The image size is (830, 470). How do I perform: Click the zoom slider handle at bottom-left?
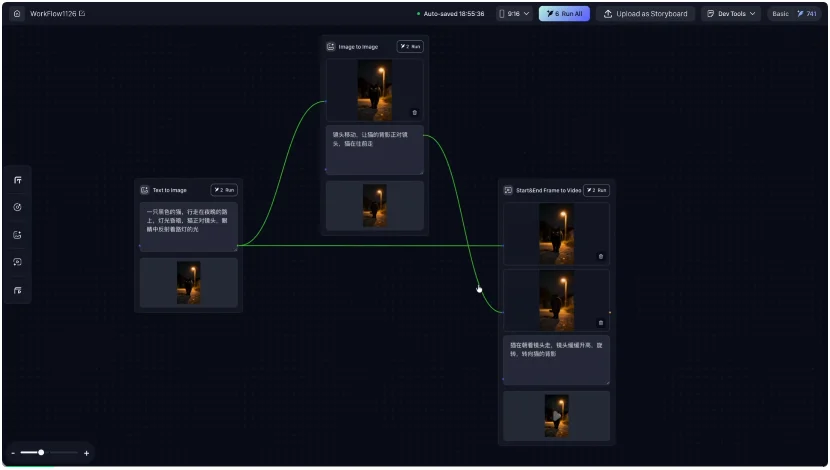coord(41,453)
